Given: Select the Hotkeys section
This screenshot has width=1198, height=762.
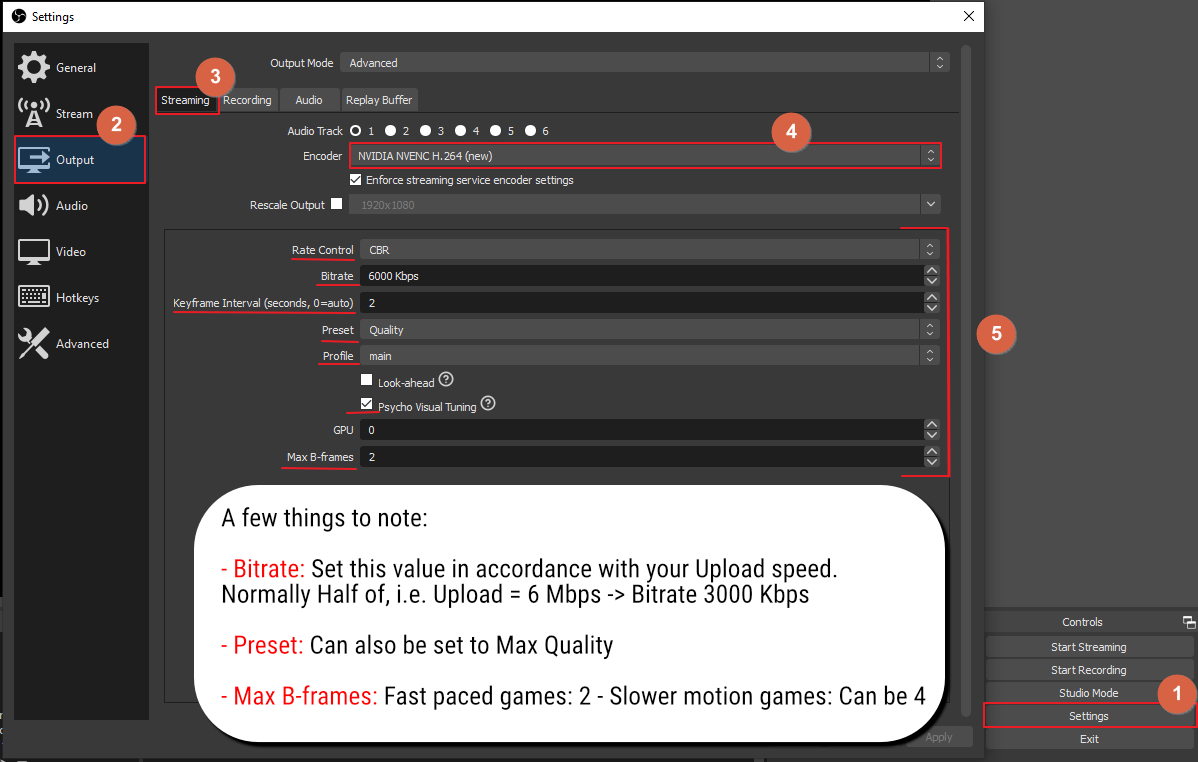Looking at the screenshot, I should 70,296.
